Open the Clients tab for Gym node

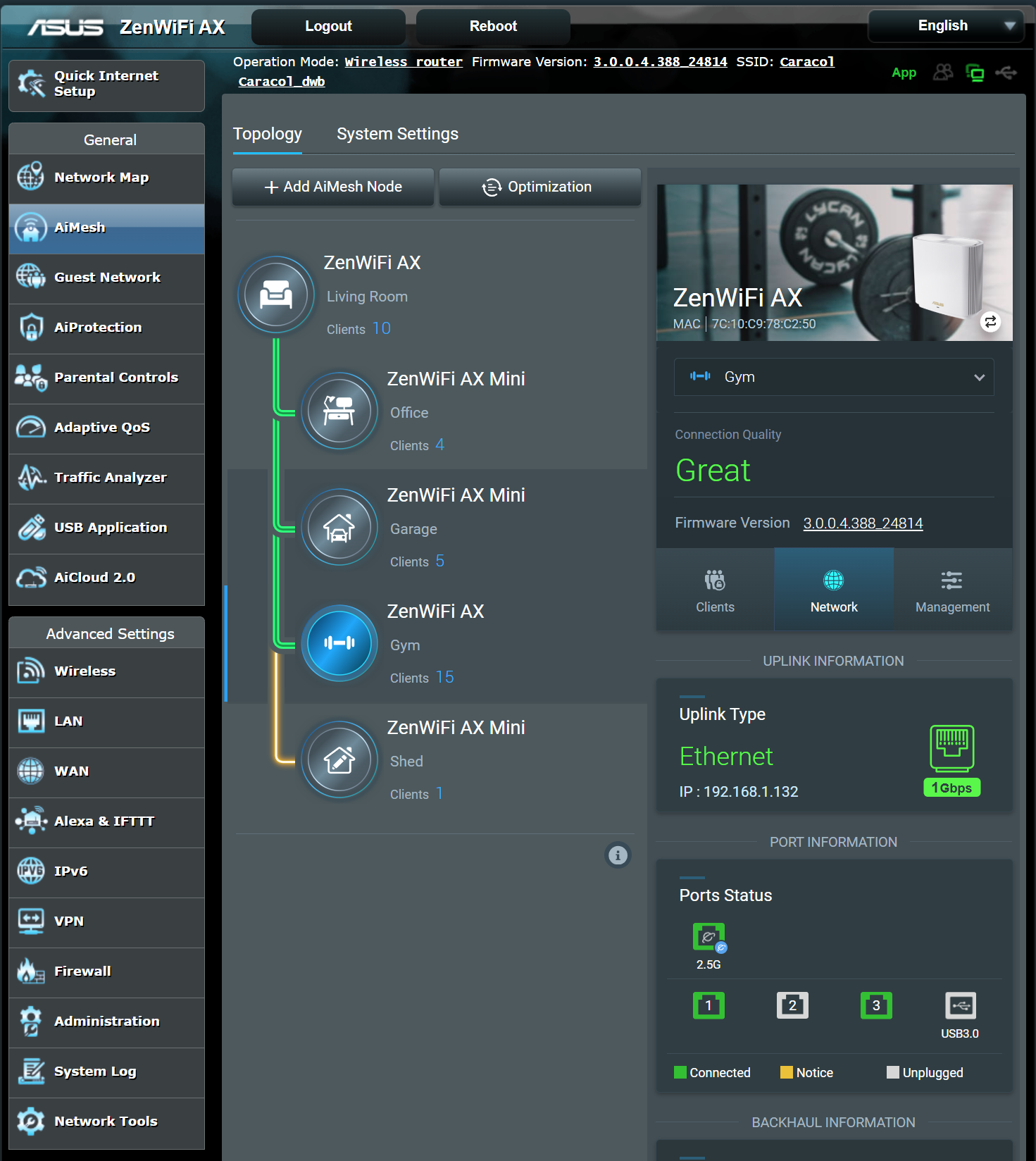(715, 590)
